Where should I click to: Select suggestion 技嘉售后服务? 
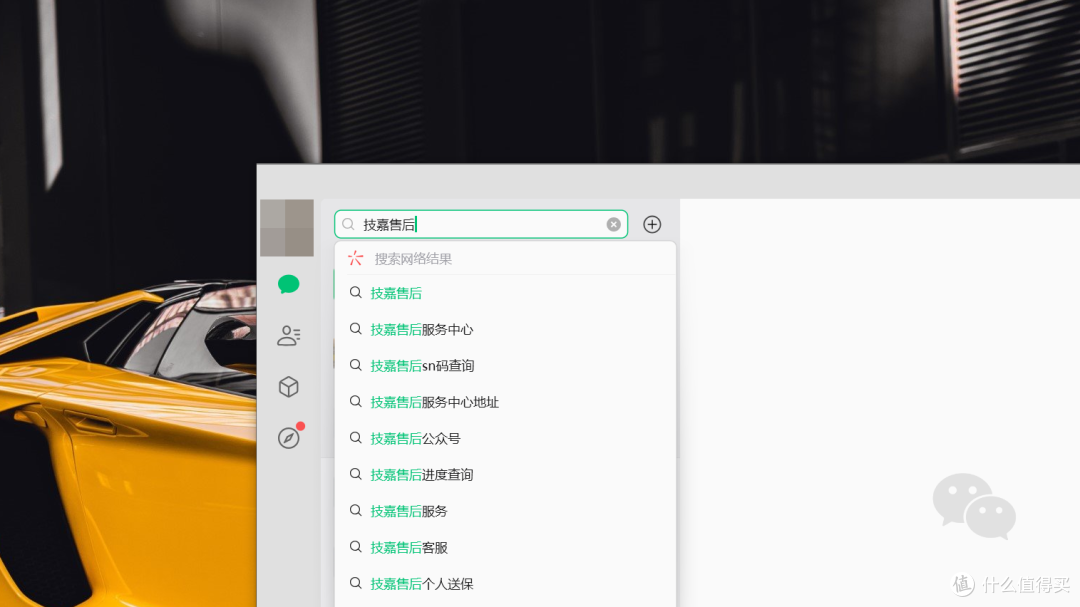coord(506,511)
